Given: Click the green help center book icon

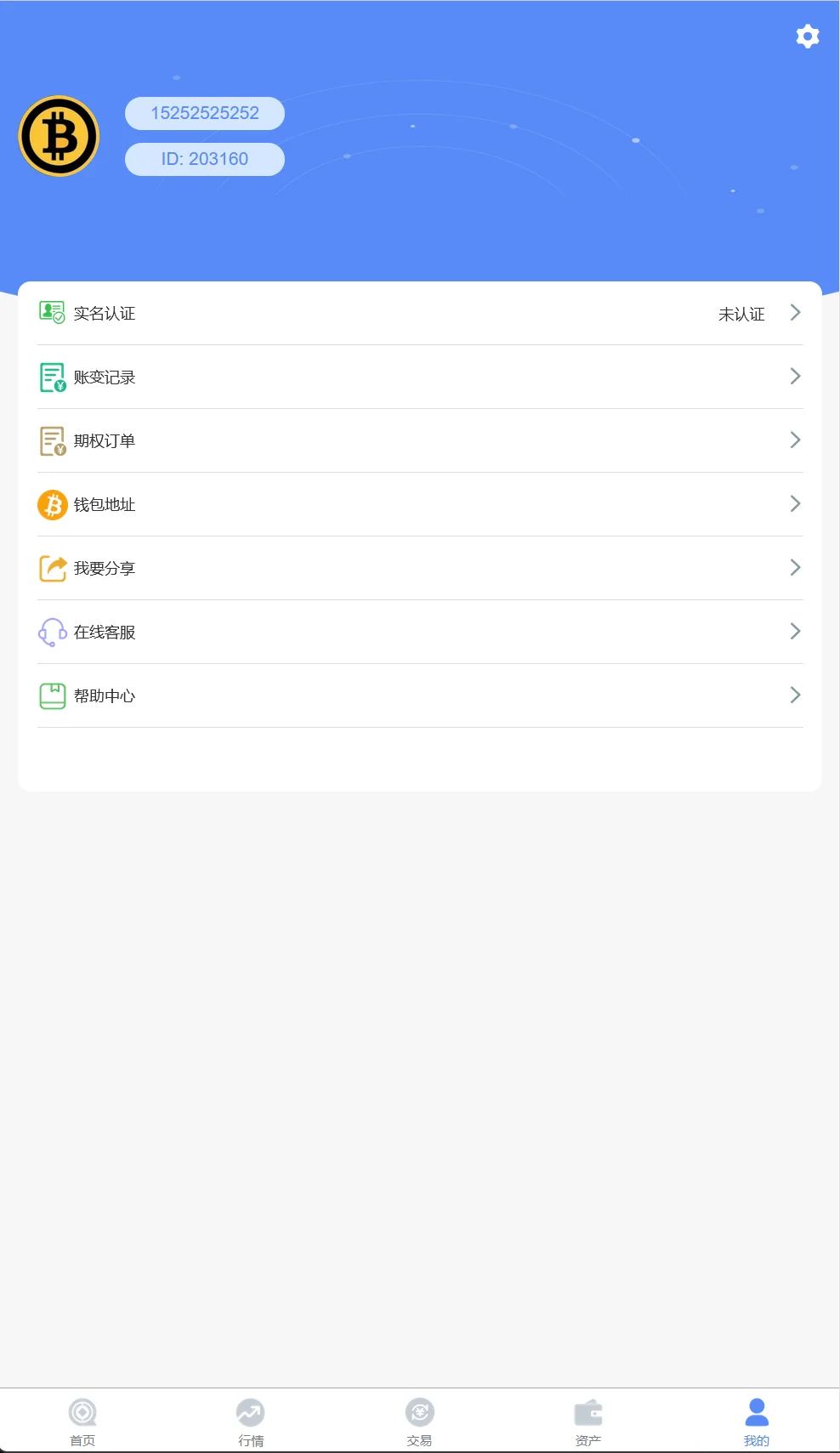Looking at the screenshot, I should point(53,695).
